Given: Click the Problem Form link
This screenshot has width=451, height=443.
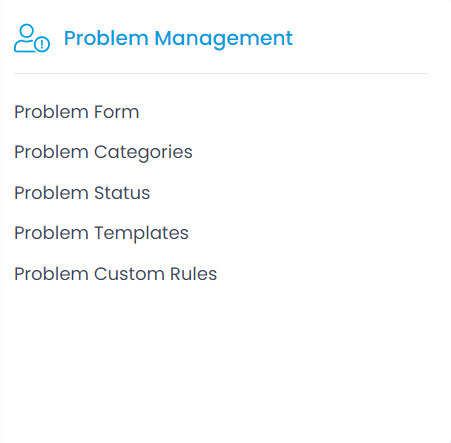Looking at the screenshot, I should point(77,112).
